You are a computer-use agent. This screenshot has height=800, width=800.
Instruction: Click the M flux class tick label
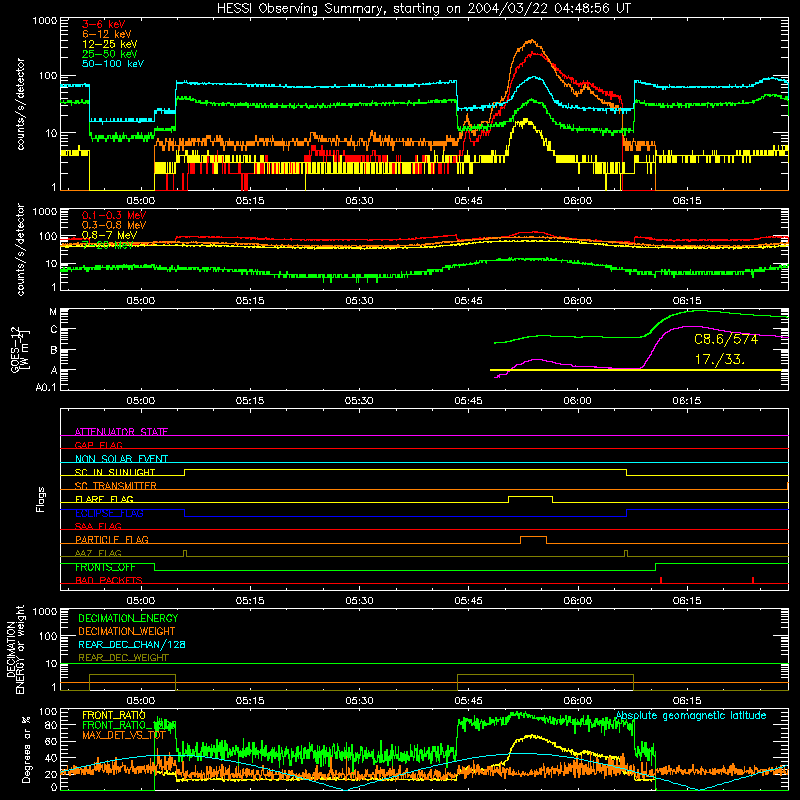[53, 312]
